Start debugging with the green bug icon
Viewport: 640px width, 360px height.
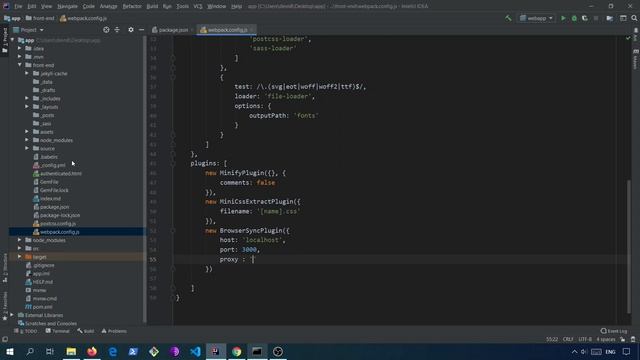574,18
